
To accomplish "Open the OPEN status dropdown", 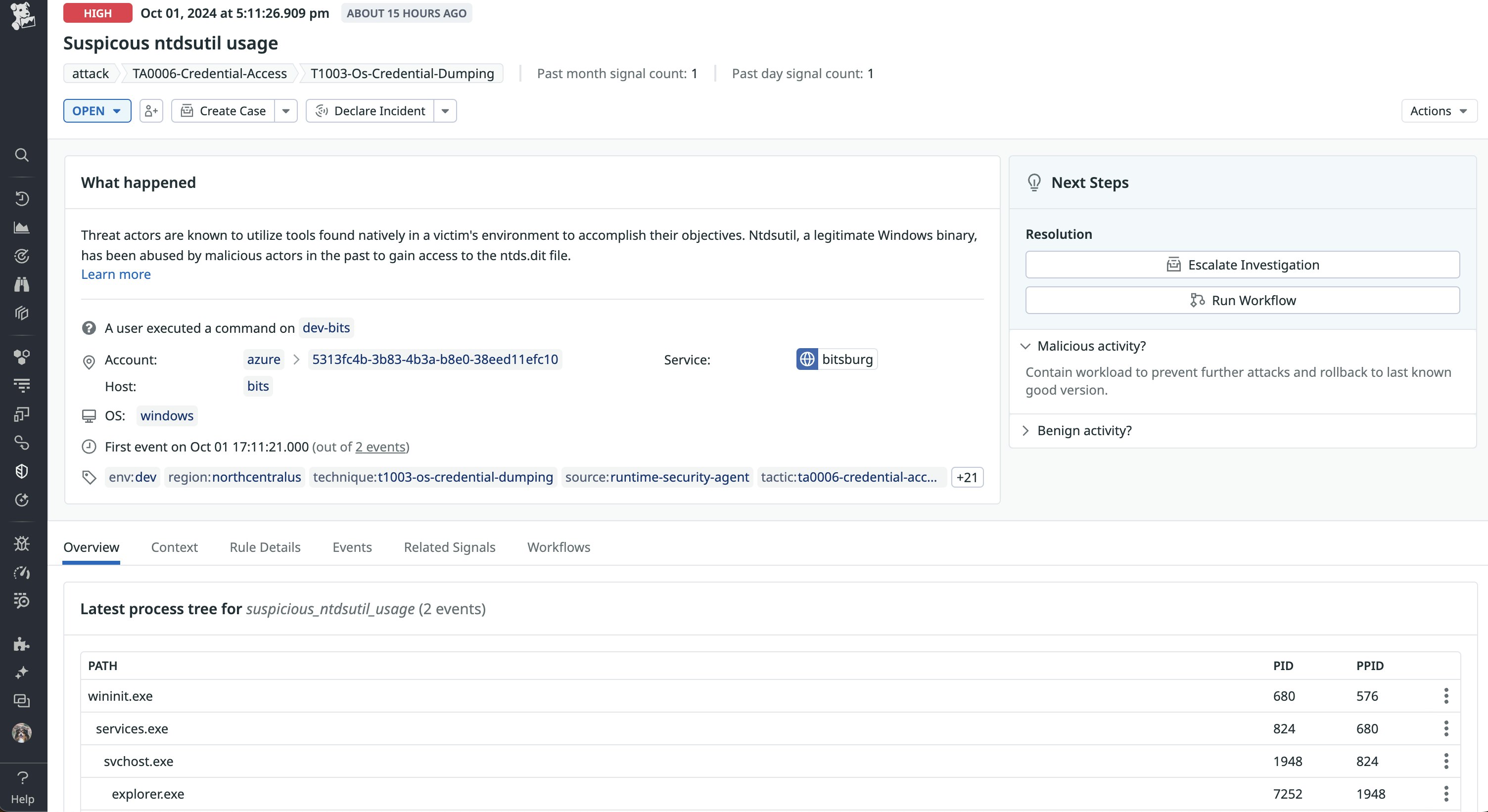I will click(97, 111).
